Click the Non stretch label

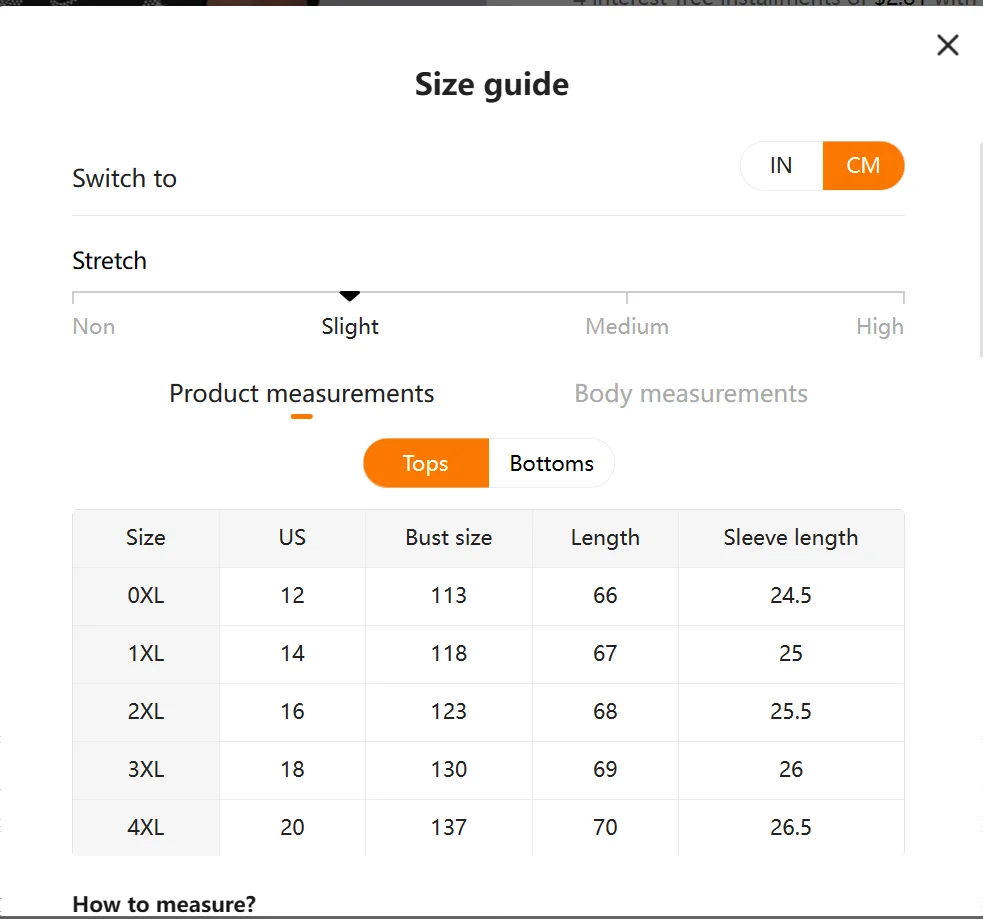point(94,327)
